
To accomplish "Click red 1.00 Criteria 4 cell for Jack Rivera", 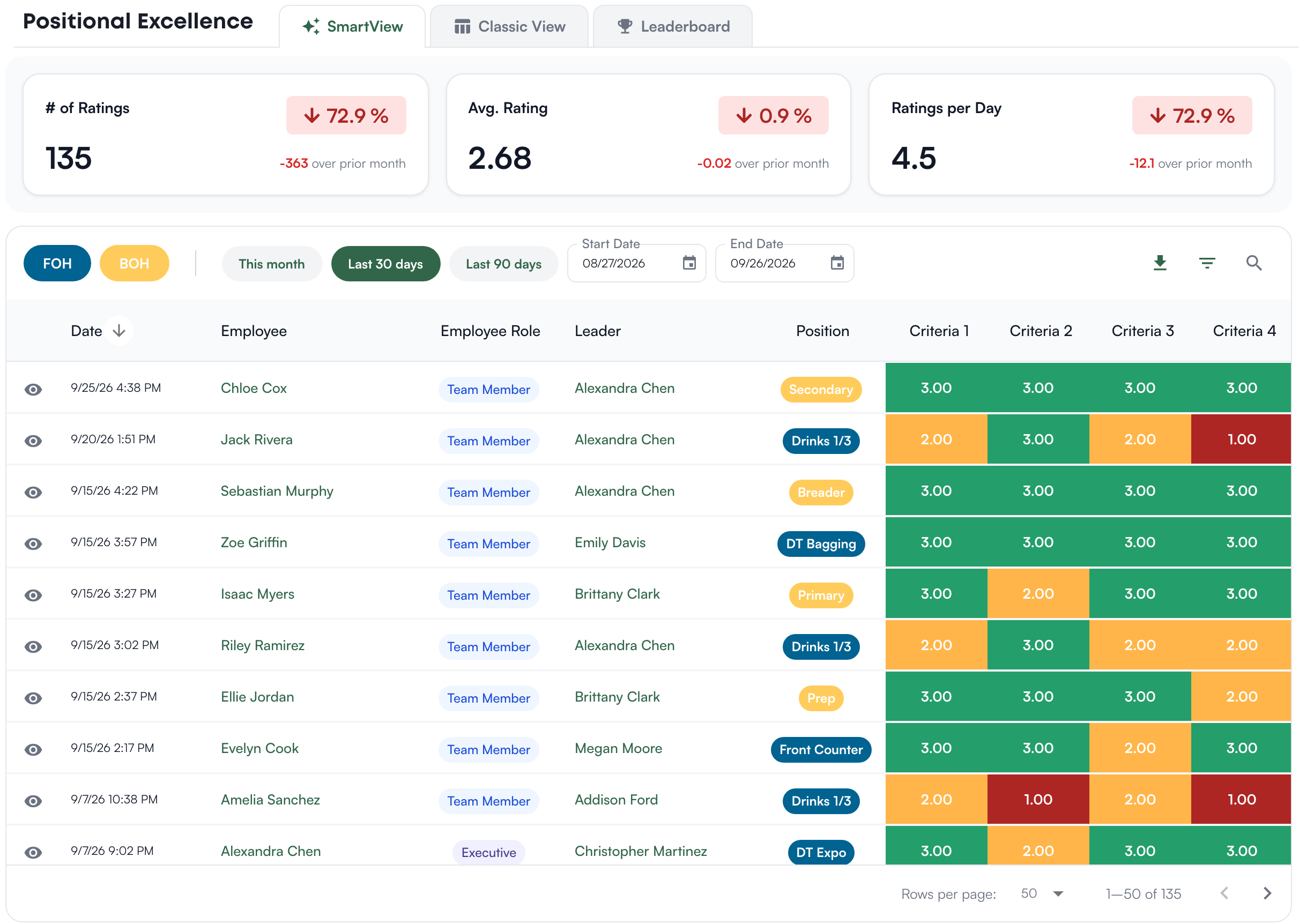I will click(x=1241, y=439).
